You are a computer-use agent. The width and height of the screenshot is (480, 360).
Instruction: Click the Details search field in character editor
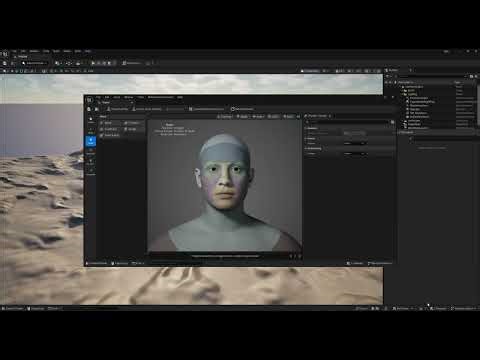pyautogui.click(x=347, y=122)
